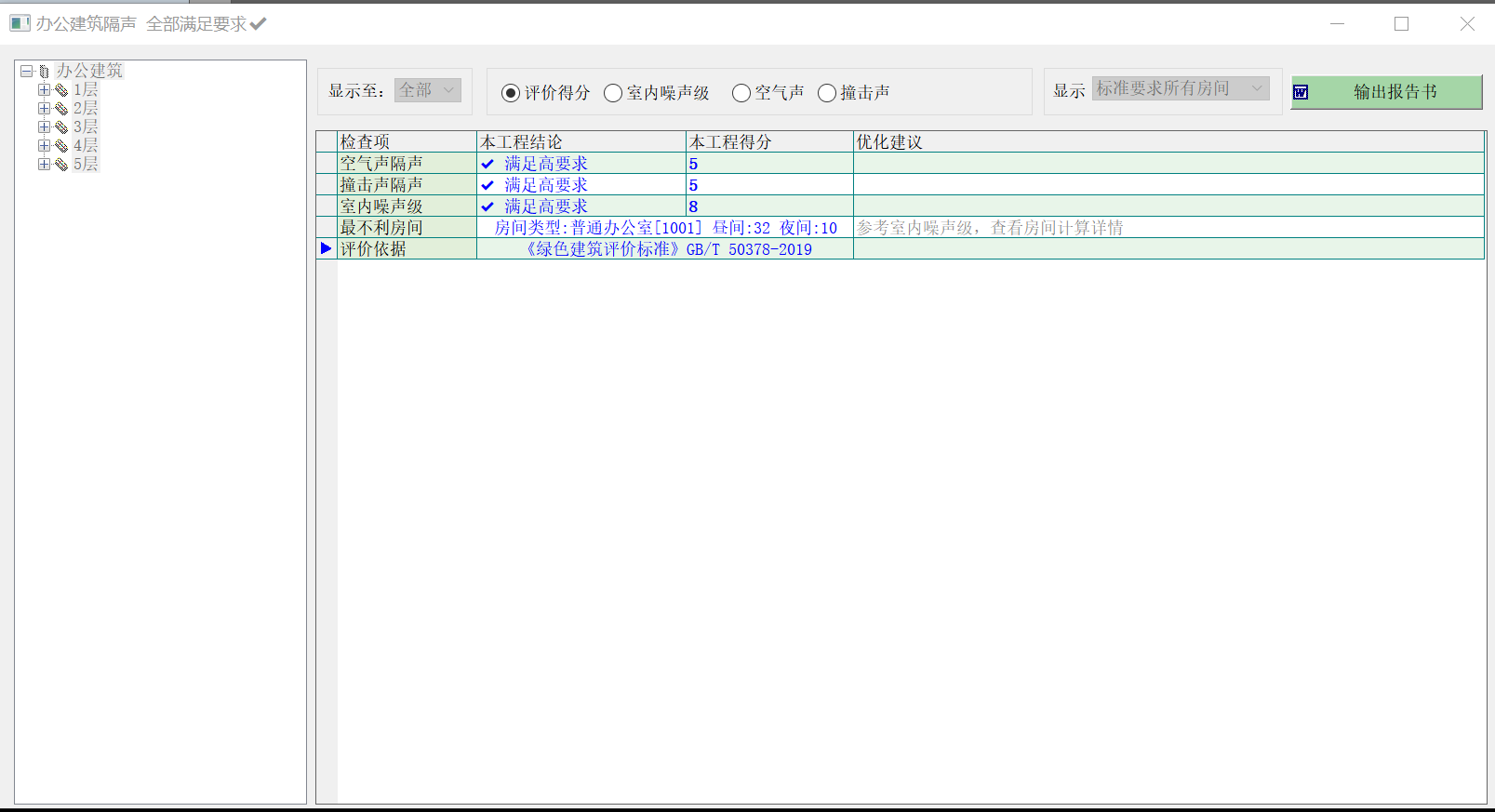
Task: Choose the 撞击声 radio option
Action: tap(827, 93)
